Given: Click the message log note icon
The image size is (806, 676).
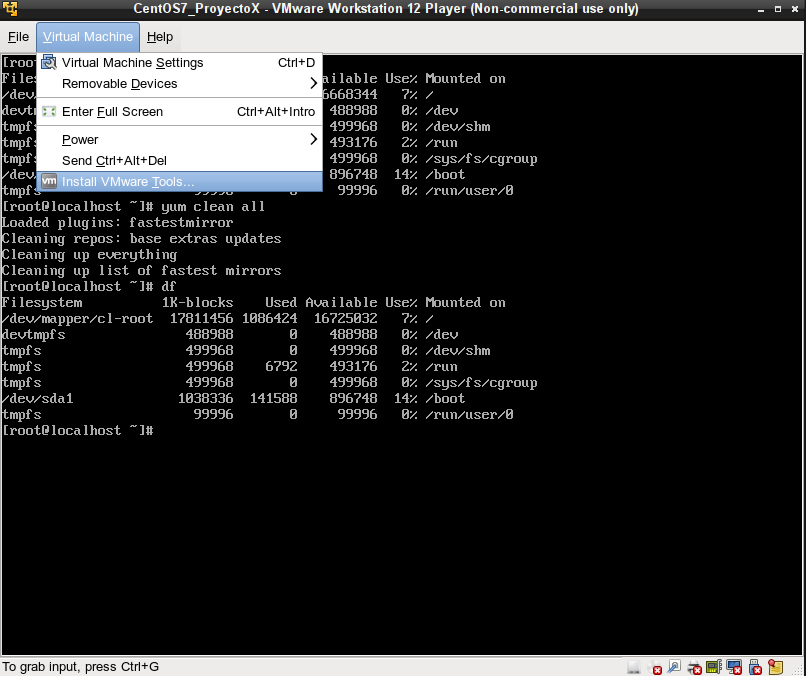Looking at the screenshot, I should click(775, 667).
